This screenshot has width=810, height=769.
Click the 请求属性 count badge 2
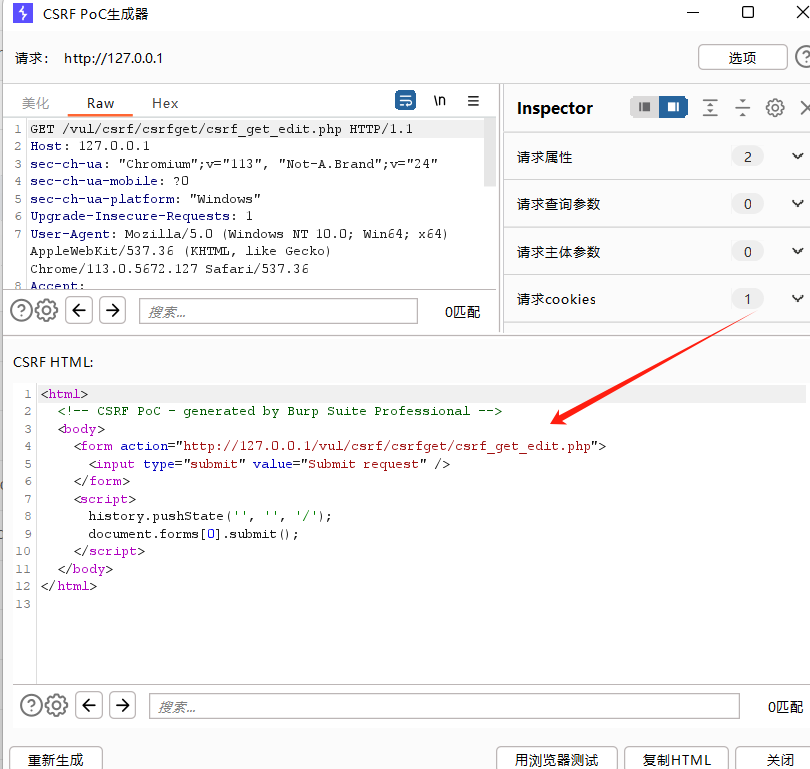click(747, 156)
